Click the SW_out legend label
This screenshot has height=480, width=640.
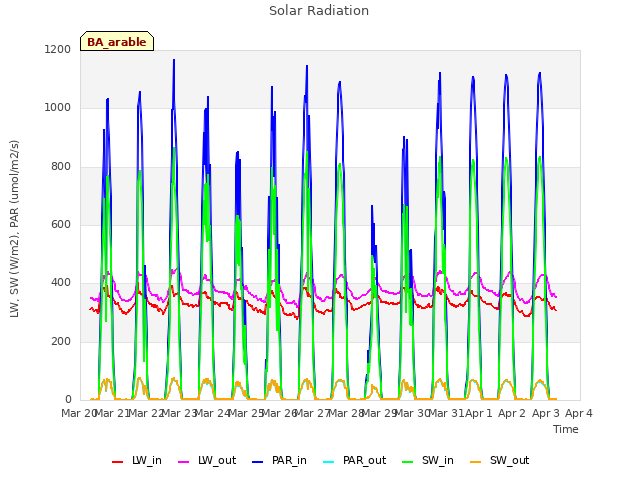[x=510, y=461]
